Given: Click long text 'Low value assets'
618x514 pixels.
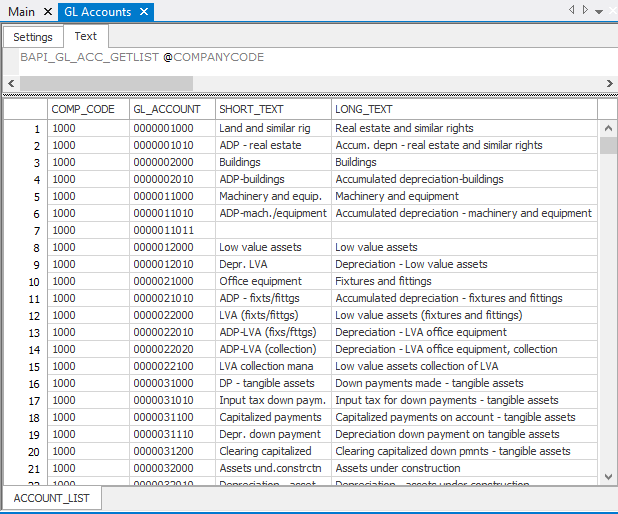Looking at the screenshot, I should pyautogui.click(x=464, y=247).
